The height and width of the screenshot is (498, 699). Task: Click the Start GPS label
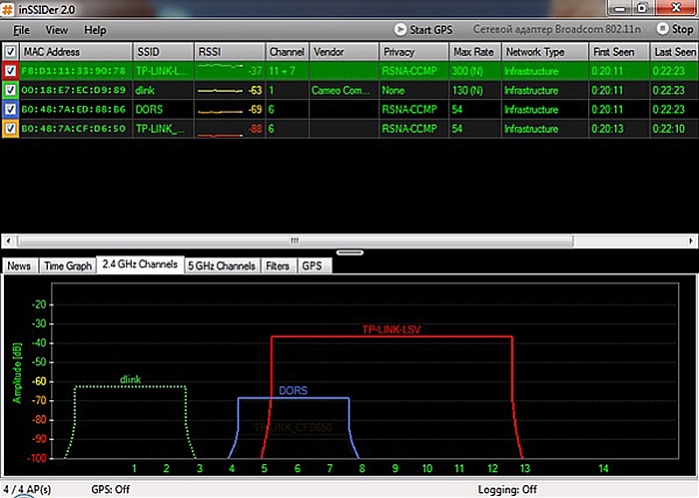pyautogui.click(x=431, y=30)
